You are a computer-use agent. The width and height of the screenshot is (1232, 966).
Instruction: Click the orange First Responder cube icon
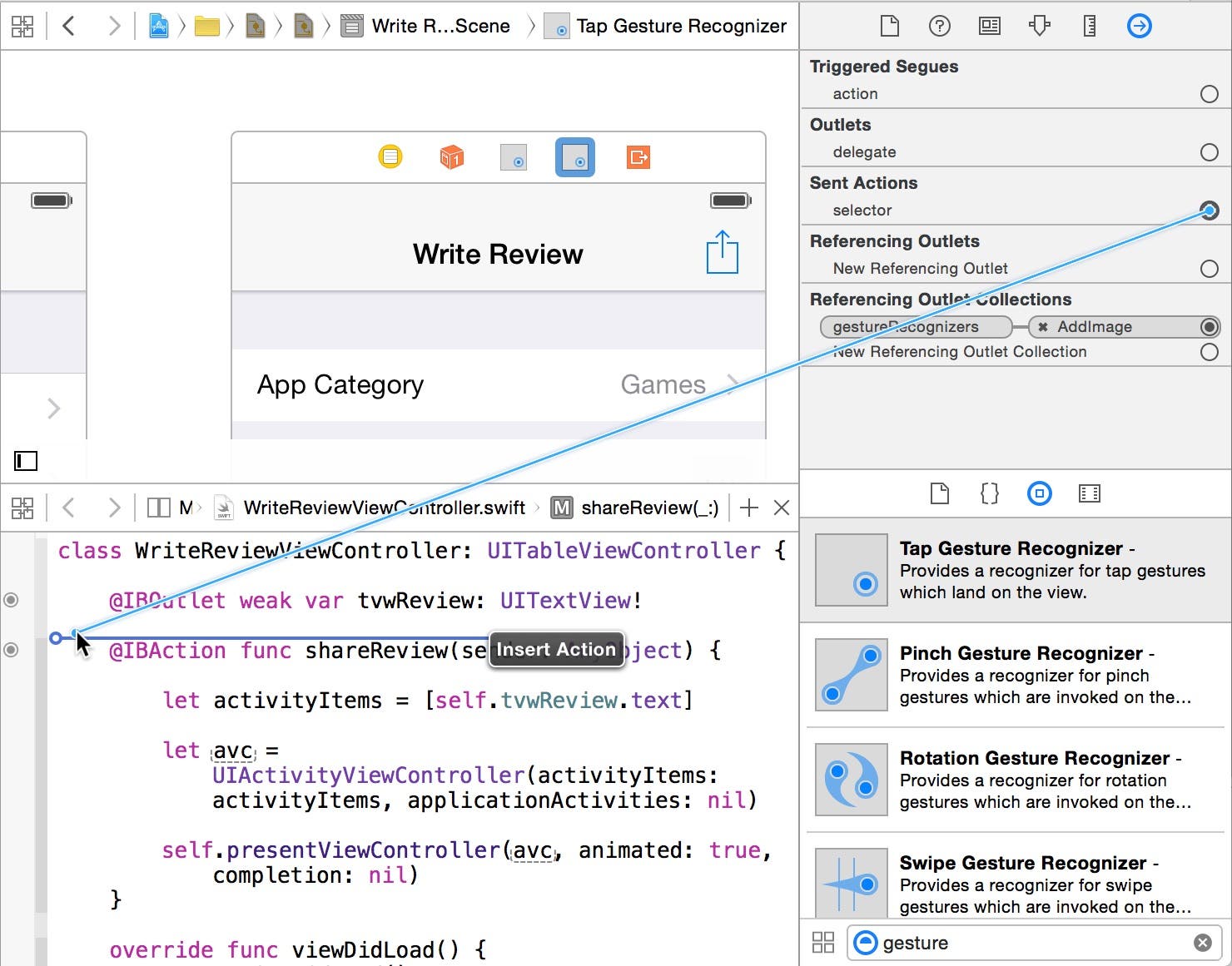451,156
